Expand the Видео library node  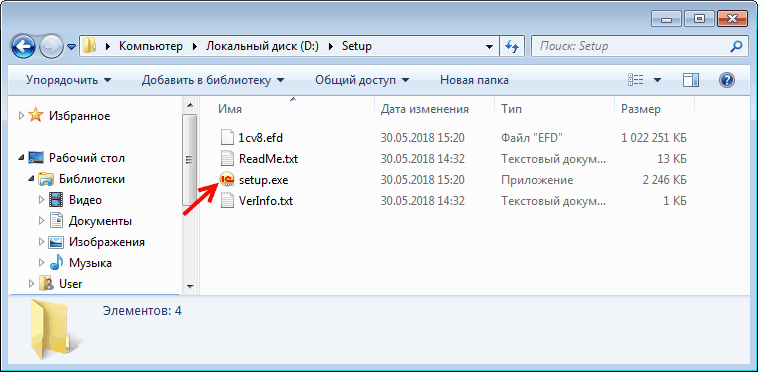tap(41, 200)
